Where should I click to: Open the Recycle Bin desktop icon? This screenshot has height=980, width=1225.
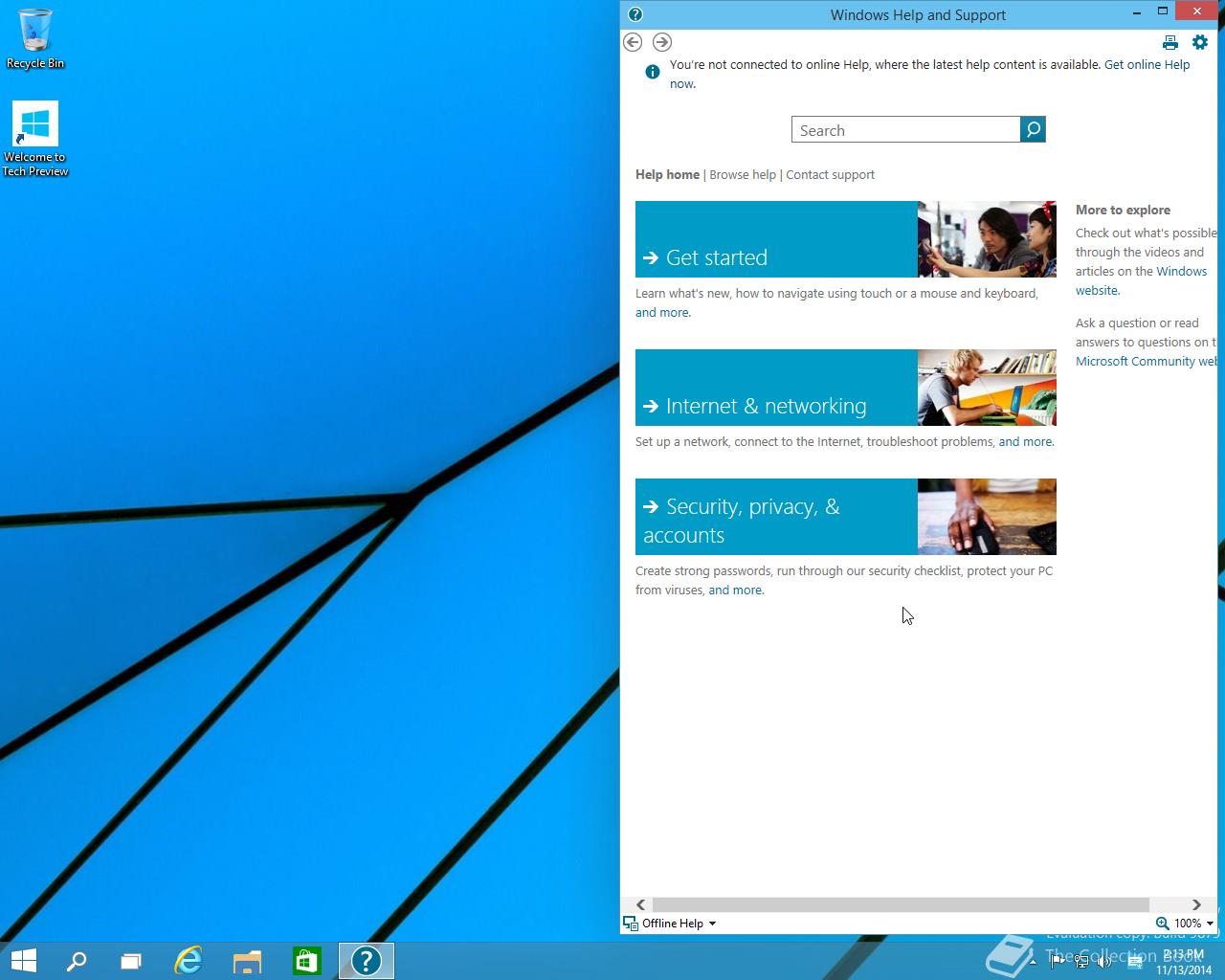point(35,39)
